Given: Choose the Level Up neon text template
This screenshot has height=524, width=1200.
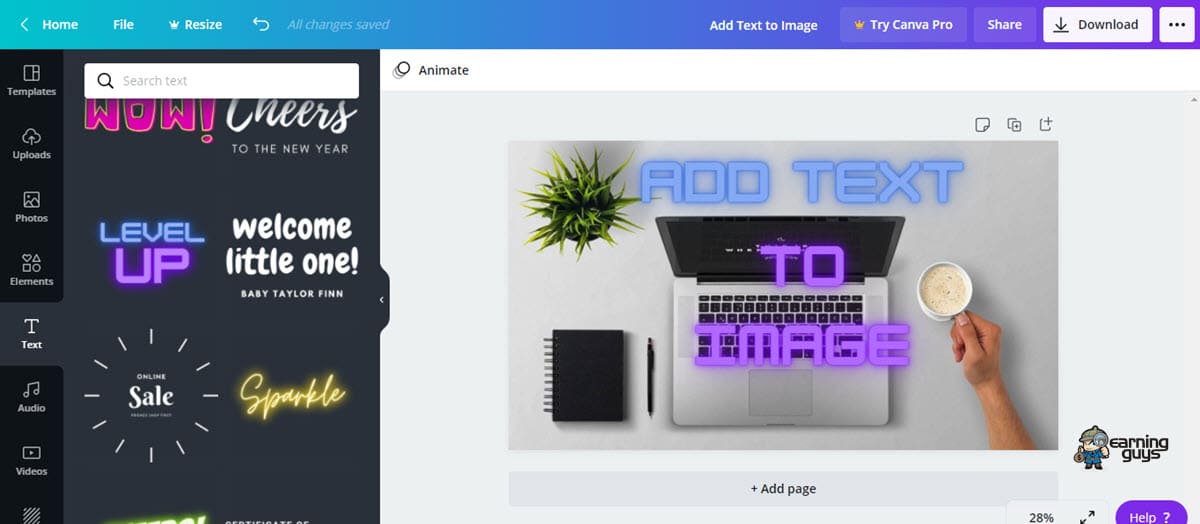Looking at the screenshot, I should [x=150, y=252].
